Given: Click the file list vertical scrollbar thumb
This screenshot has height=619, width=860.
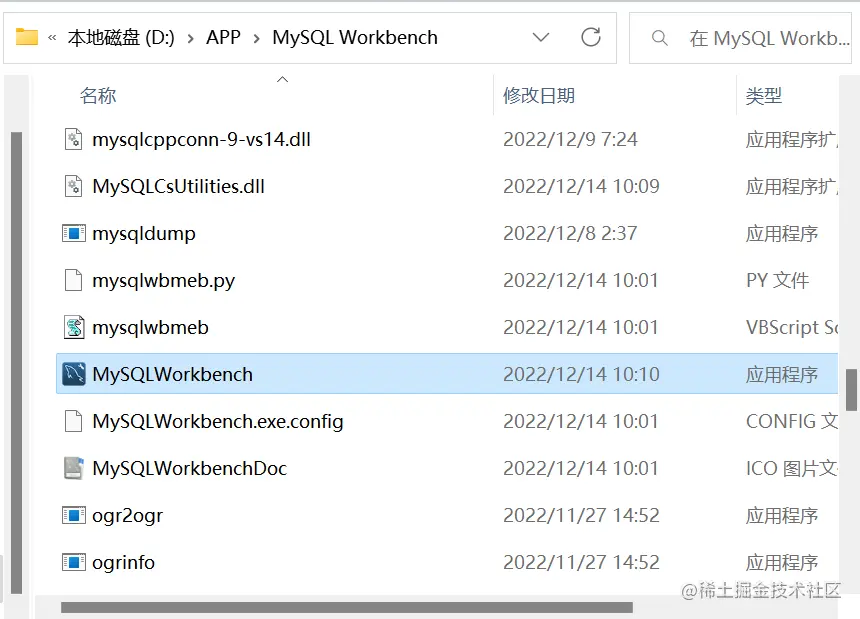Looking at the screenshot, I should coord(851,389).
